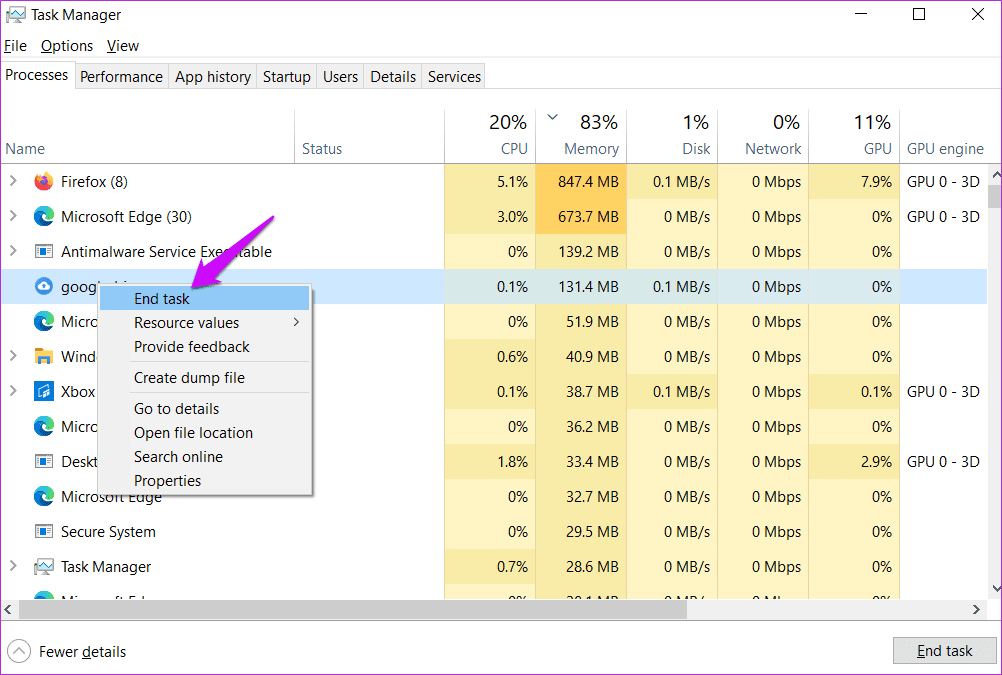Switch to the Users tab

click(341, 77)
